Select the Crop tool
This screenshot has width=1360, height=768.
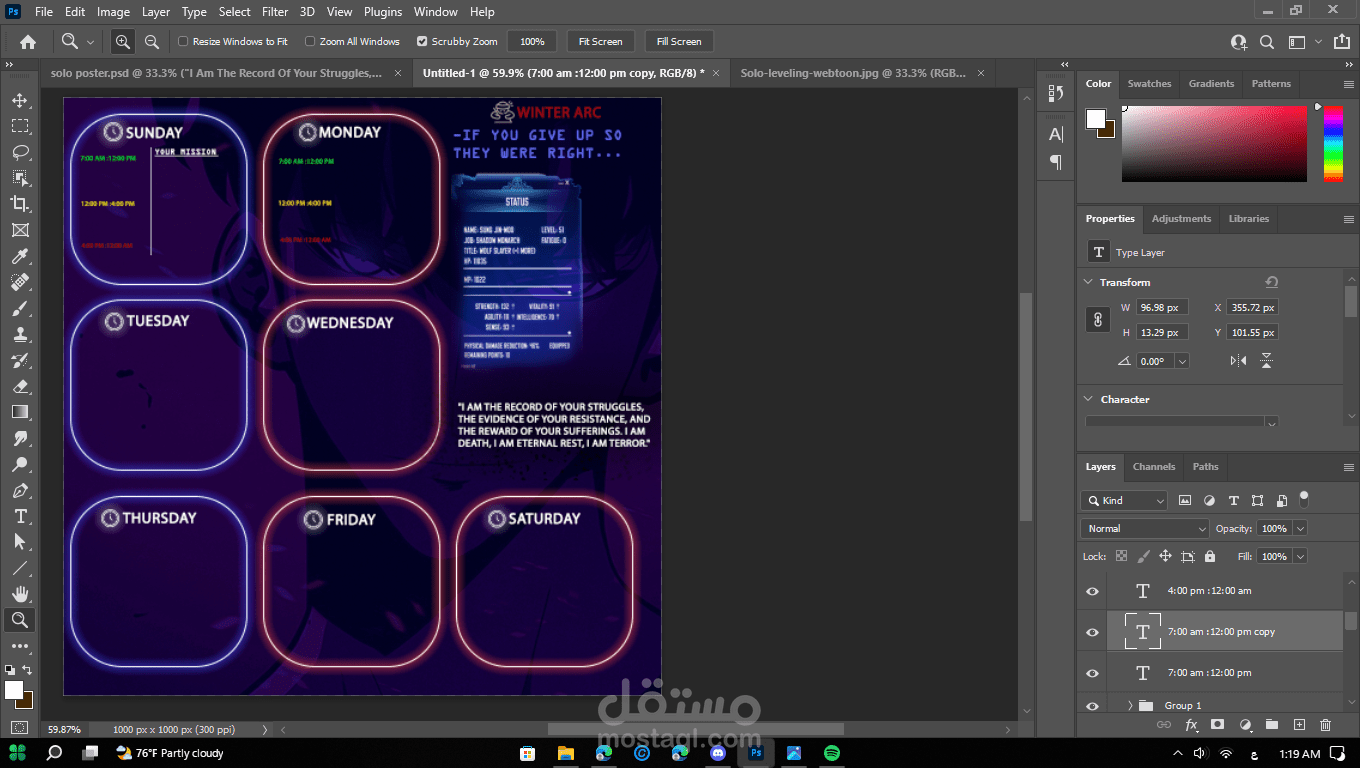click(x=20, y=204)
